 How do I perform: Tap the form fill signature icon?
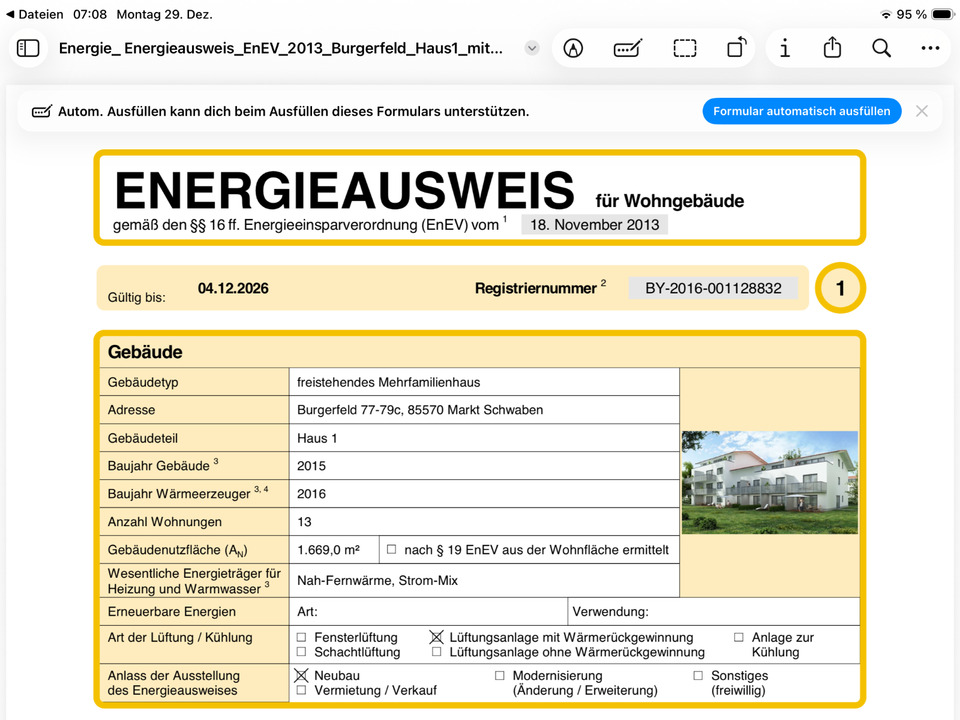click(628, 48)
